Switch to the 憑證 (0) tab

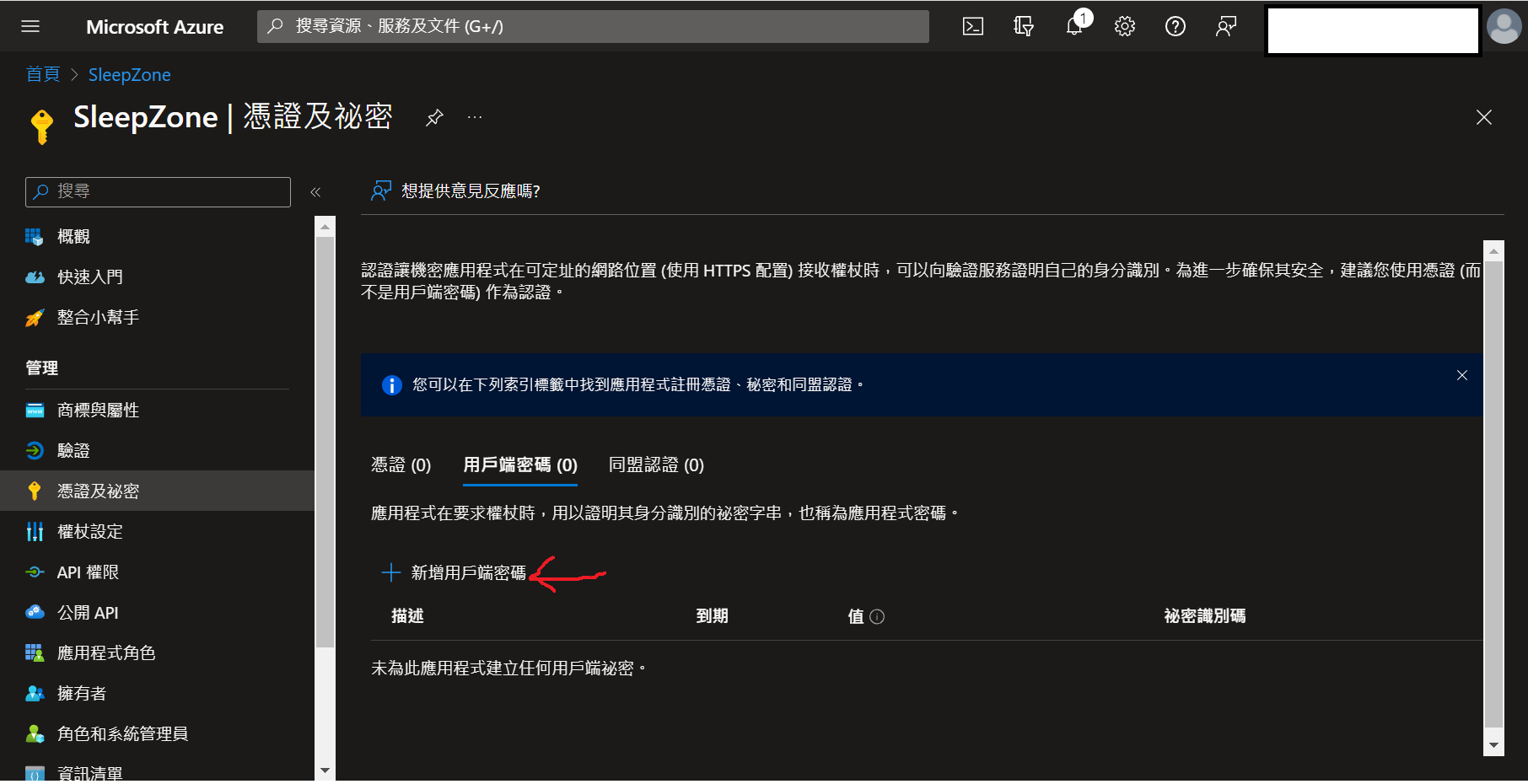401,465
